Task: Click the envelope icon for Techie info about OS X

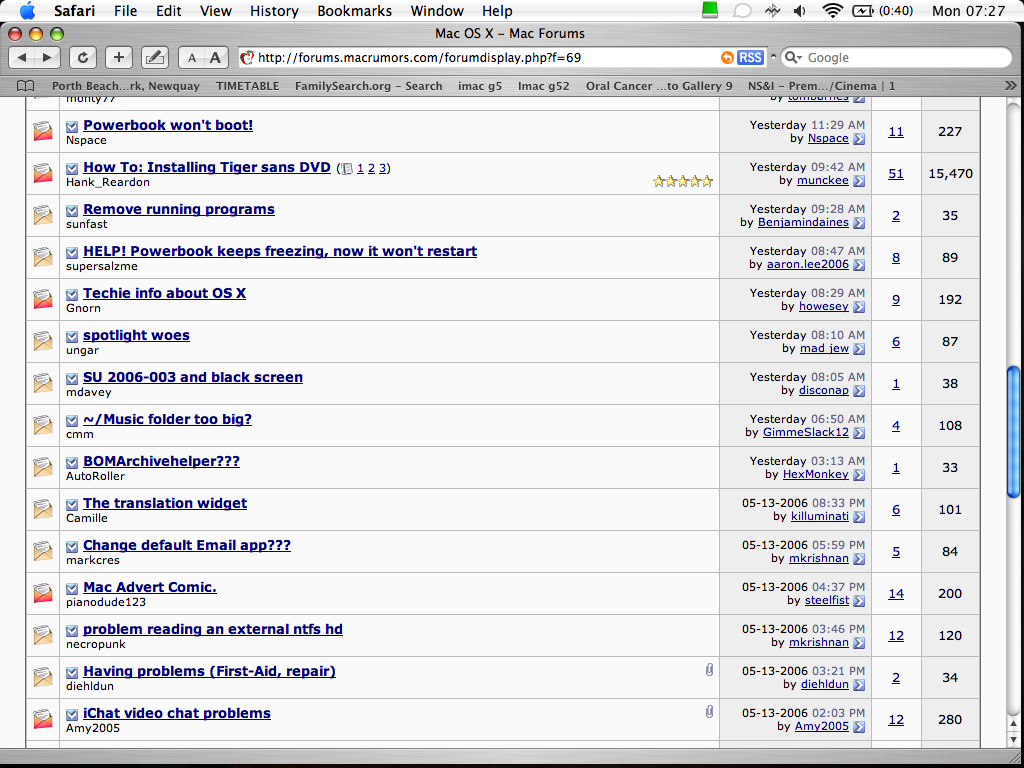Action: (x=42, y=299)
